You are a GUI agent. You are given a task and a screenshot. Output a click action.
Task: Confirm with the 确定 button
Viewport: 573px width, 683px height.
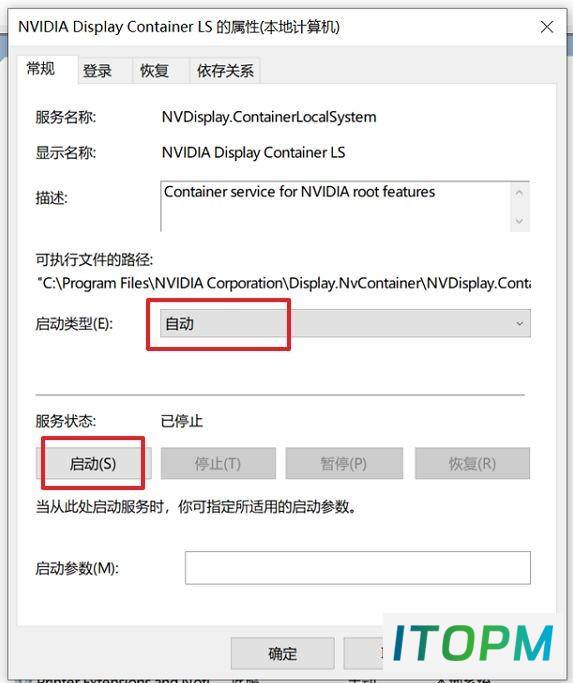pos(282,653)
